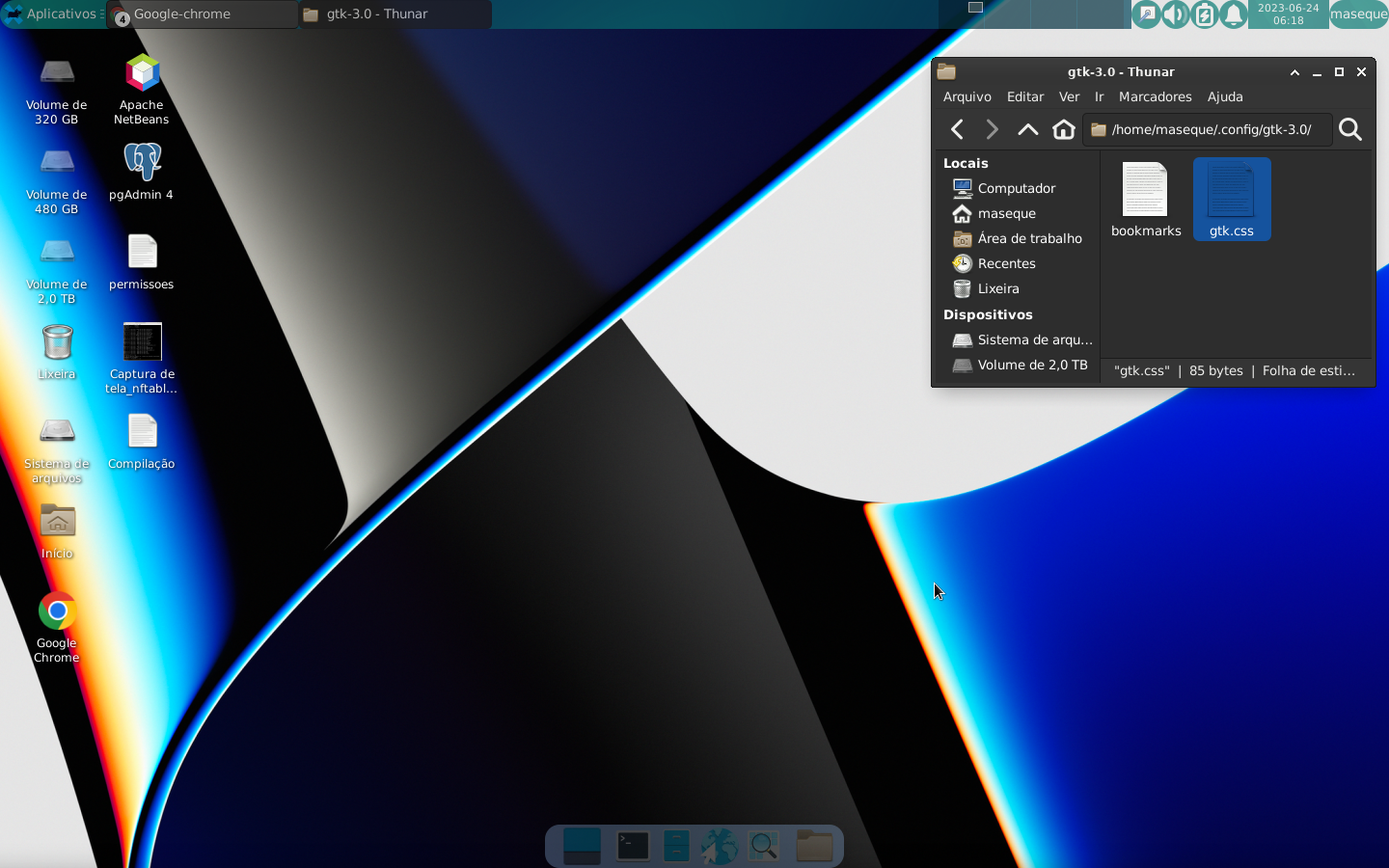The image size is (1389, 868).
Task: Select Volume de 2,0 TB device
Action: [1018, 365]
